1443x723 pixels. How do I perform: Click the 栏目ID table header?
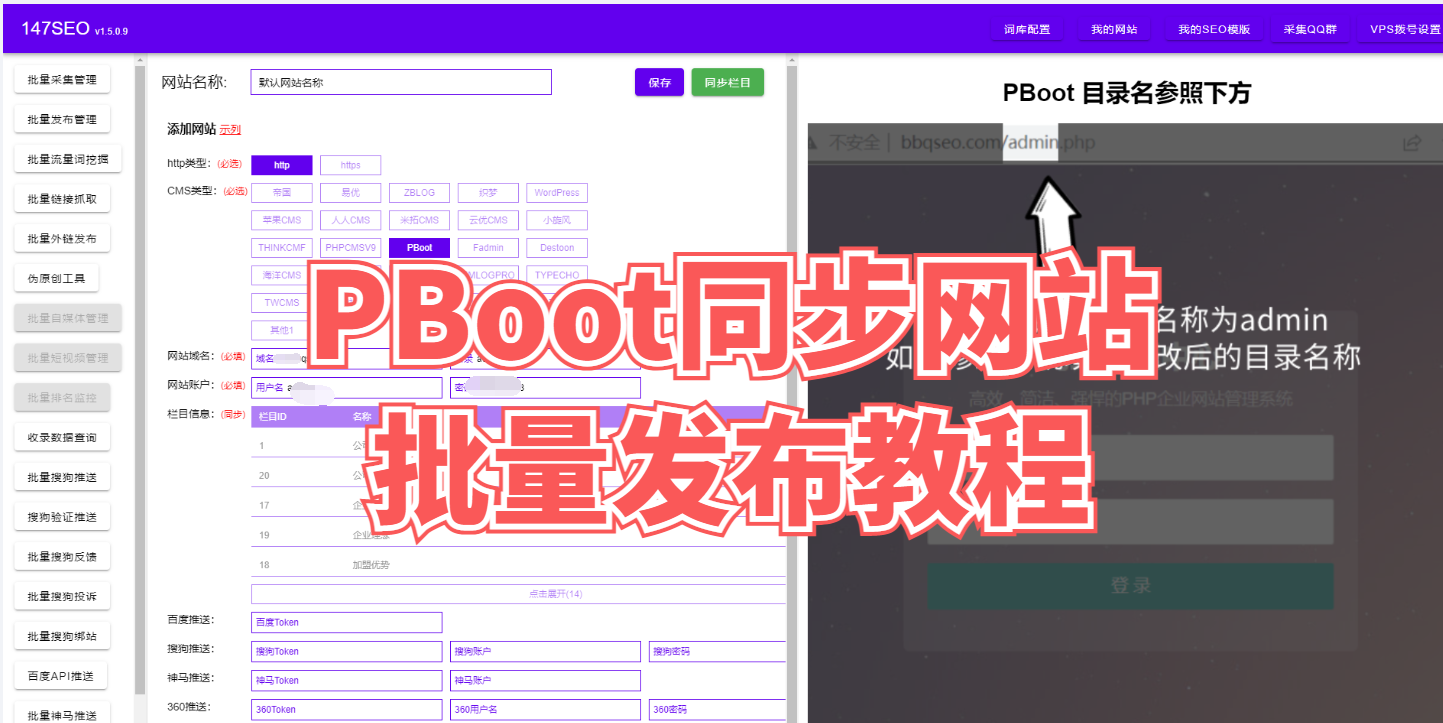[x=273, y=416]
